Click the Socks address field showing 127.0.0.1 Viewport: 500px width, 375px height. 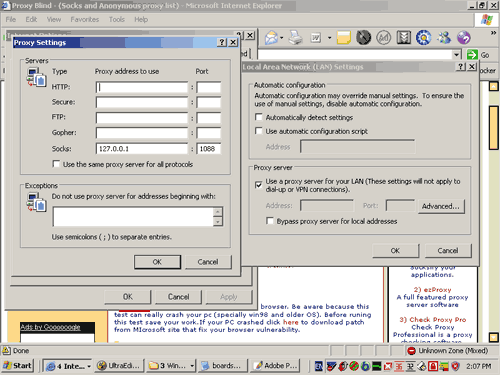coord(142,149)
